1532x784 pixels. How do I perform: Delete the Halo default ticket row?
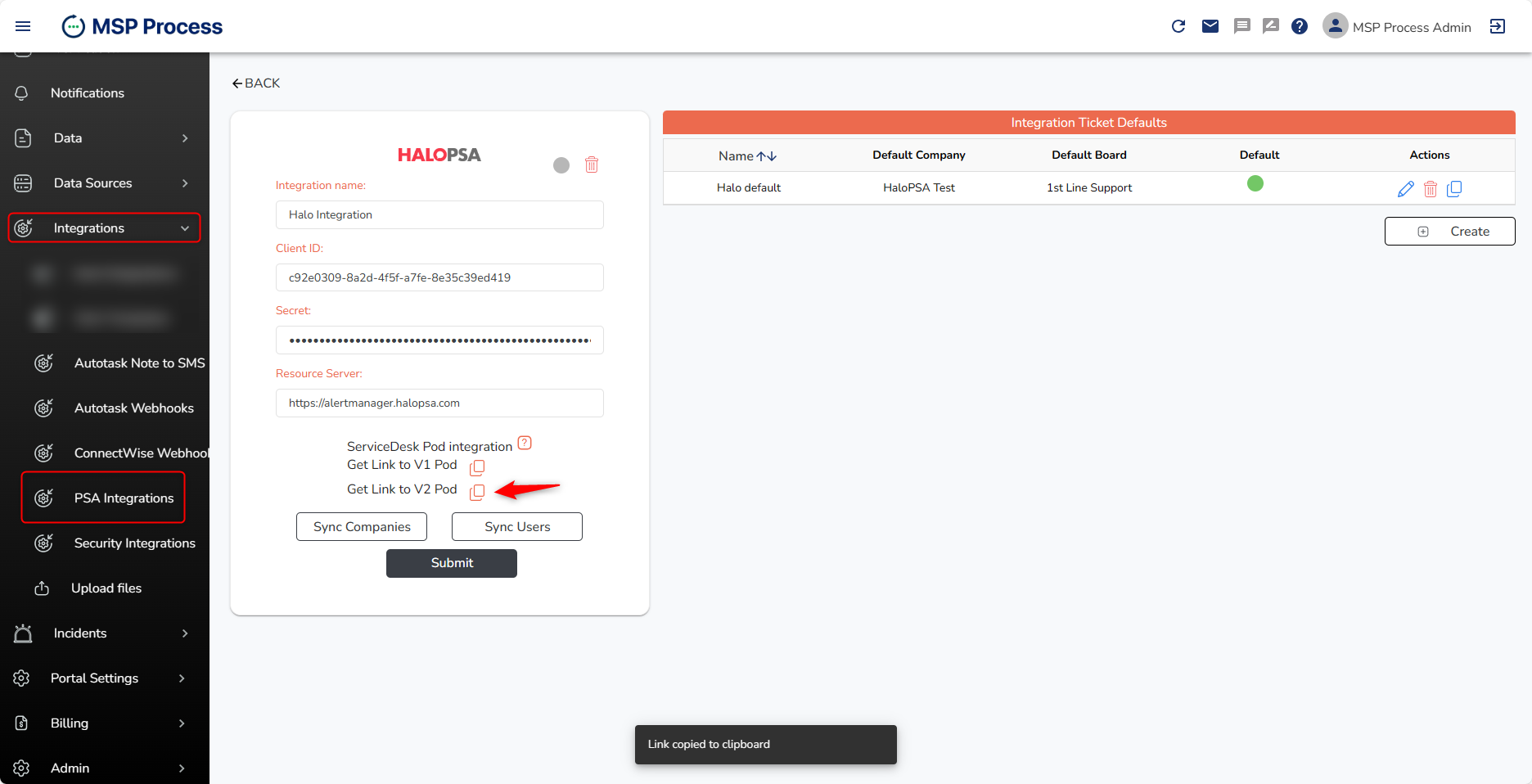click(1431, 189)
